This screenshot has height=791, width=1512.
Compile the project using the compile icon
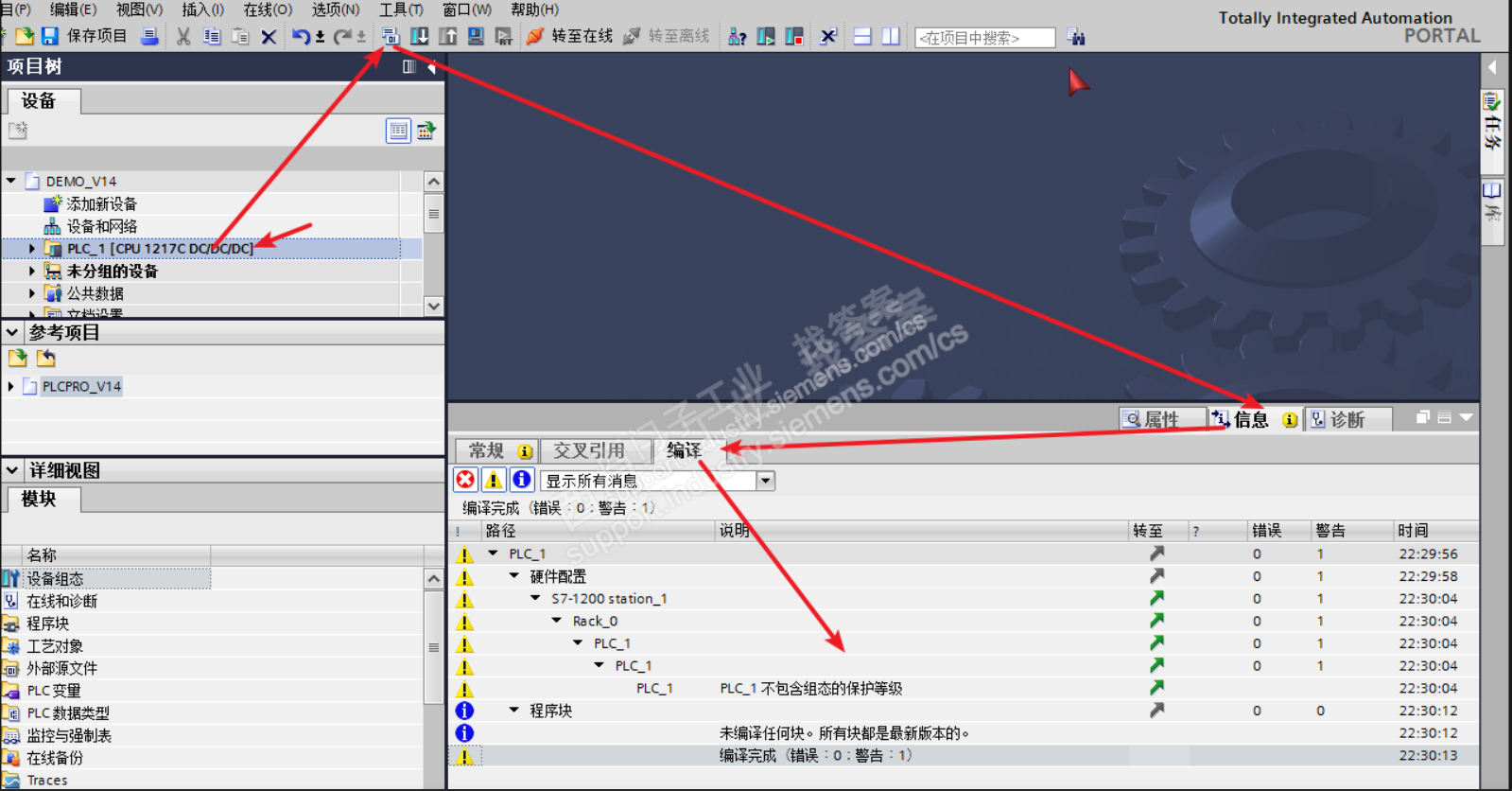tap(391, 36)
